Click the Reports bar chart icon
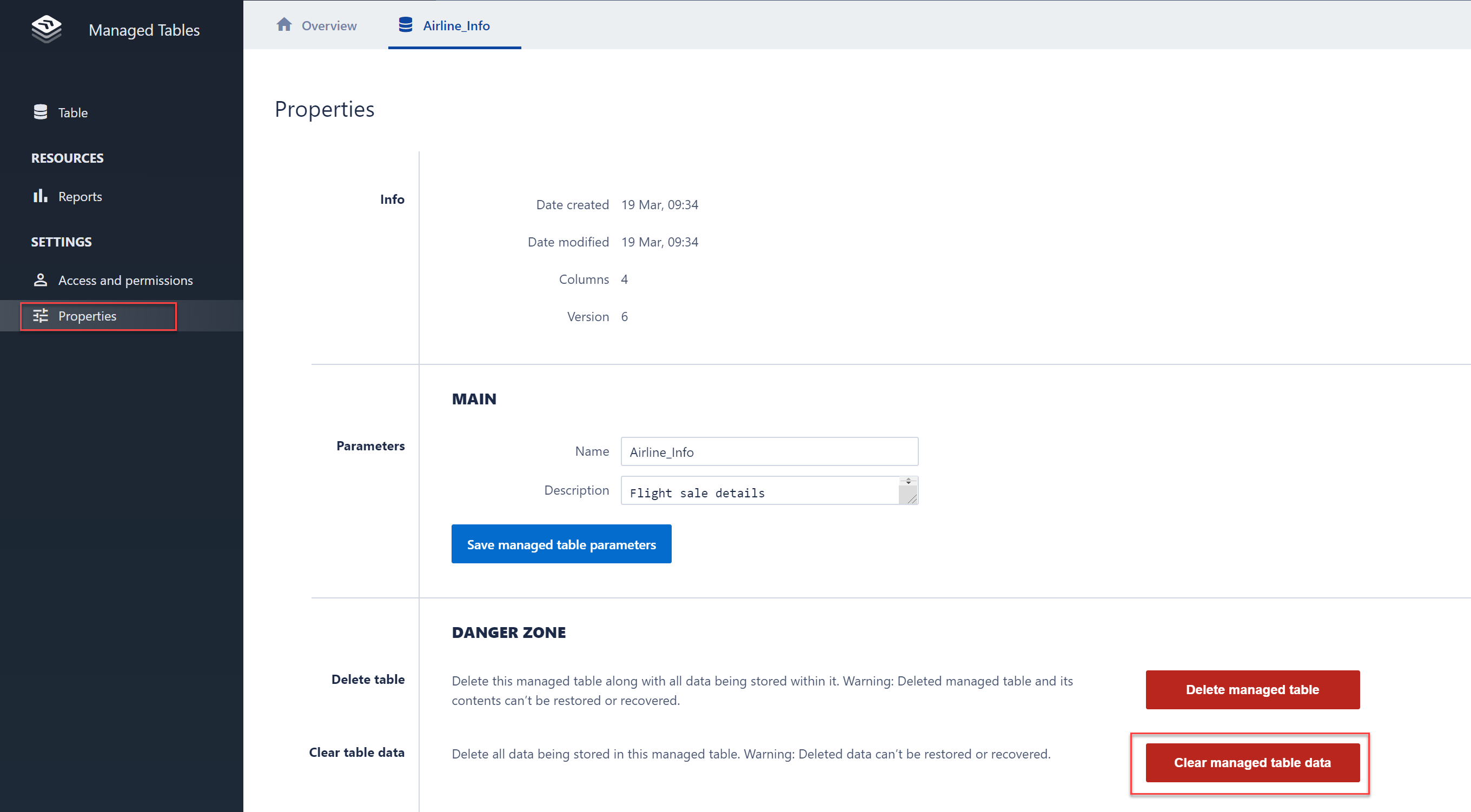Image resolution: width=1471 pixels, height=812 pixels. point(40,196)
